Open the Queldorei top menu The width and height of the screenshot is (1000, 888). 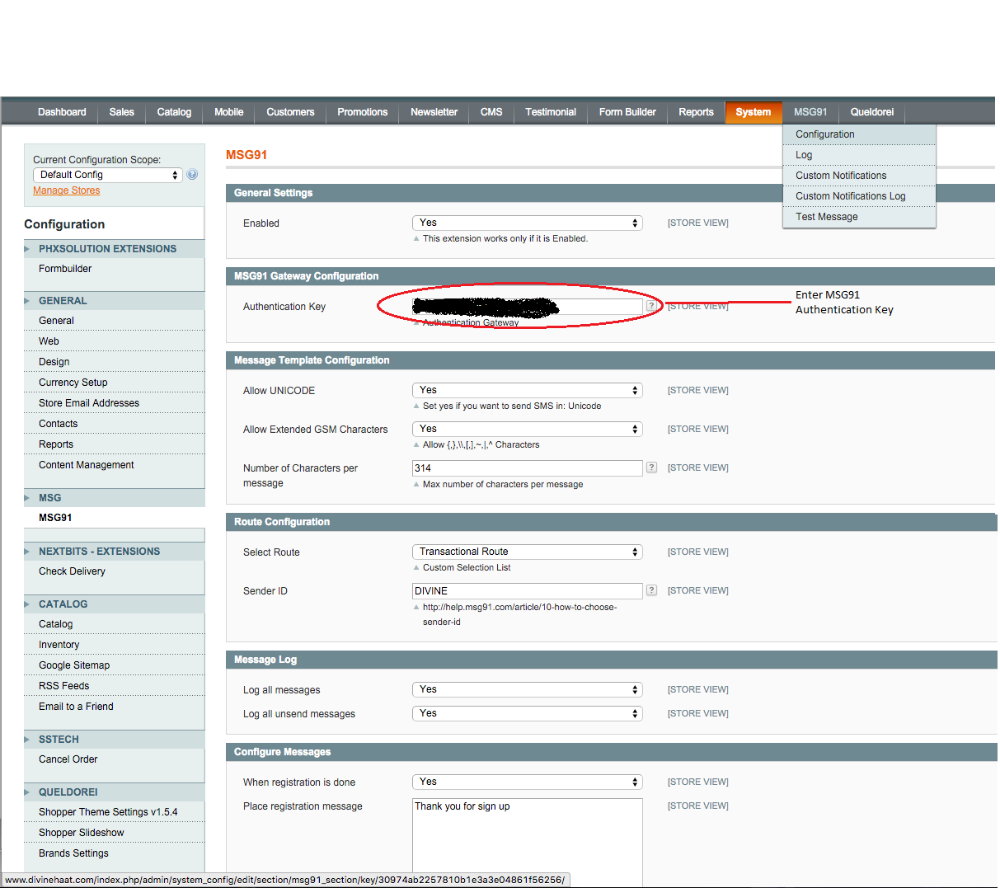(x=872, y=112)
